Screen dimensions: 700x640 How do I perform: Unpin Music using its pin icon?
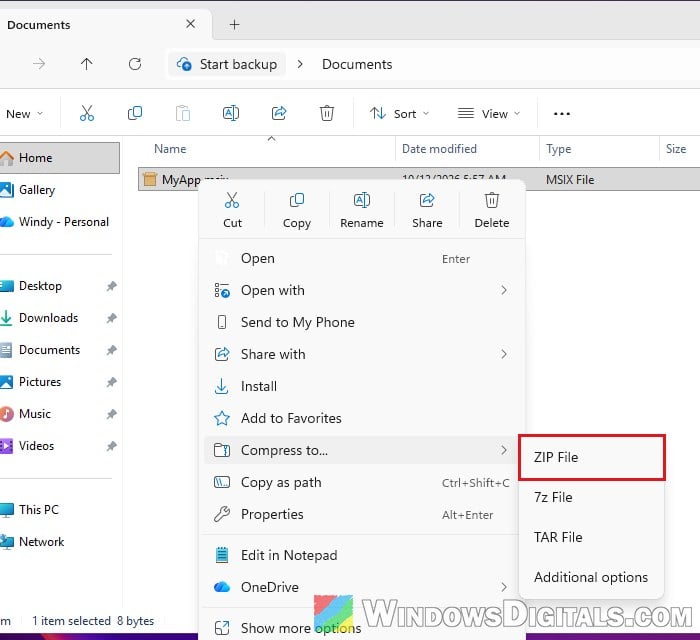(x=112, y=414)
